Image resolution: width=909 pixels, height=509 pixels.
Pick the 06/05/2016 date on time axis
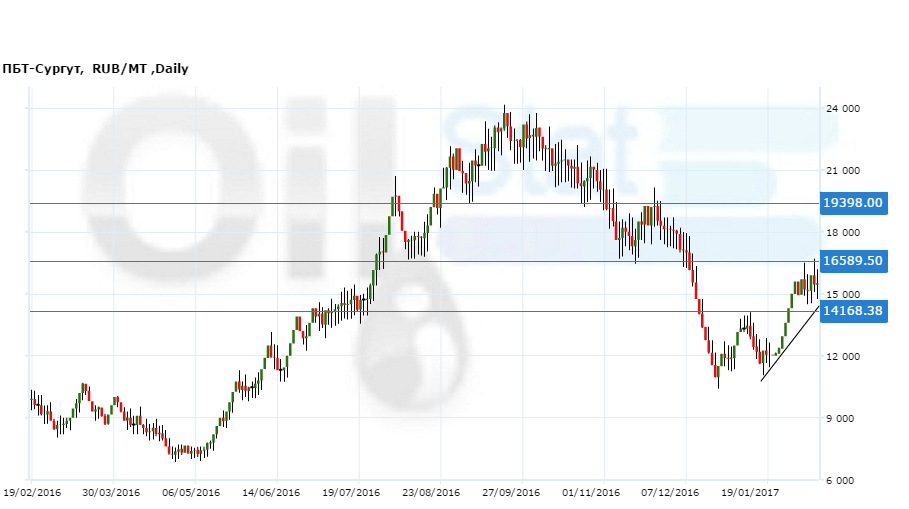pyautogui.click(x=190, y=493)
